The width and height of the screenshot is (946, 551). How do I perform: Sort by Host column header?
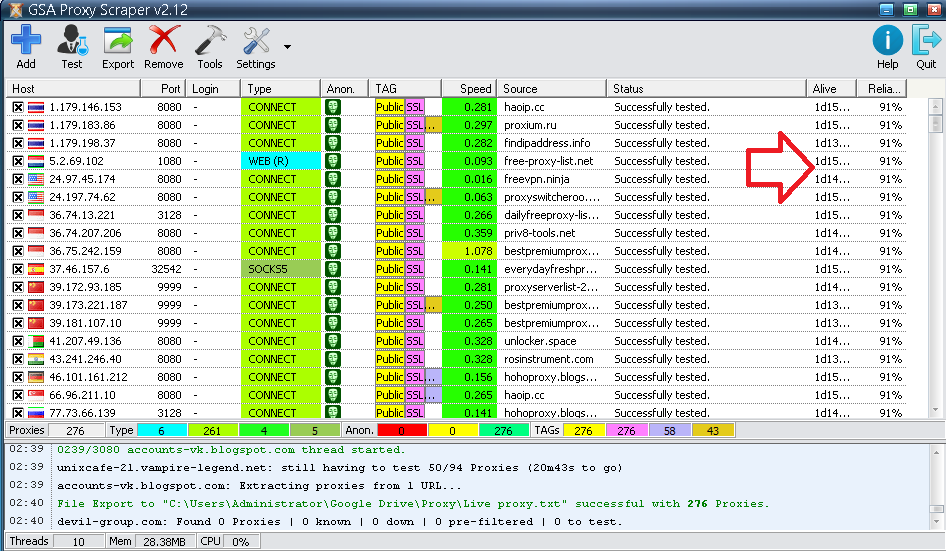pyautogui.click(x=73, y=89)
